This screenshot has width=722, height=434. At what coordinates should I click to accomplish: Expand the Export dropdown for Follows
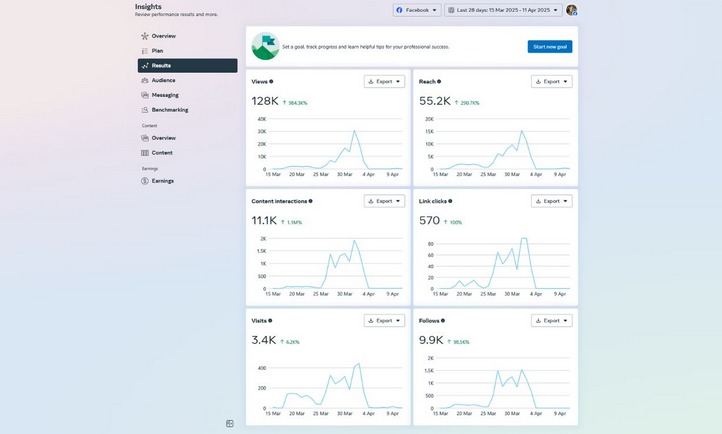click(552, 321)
